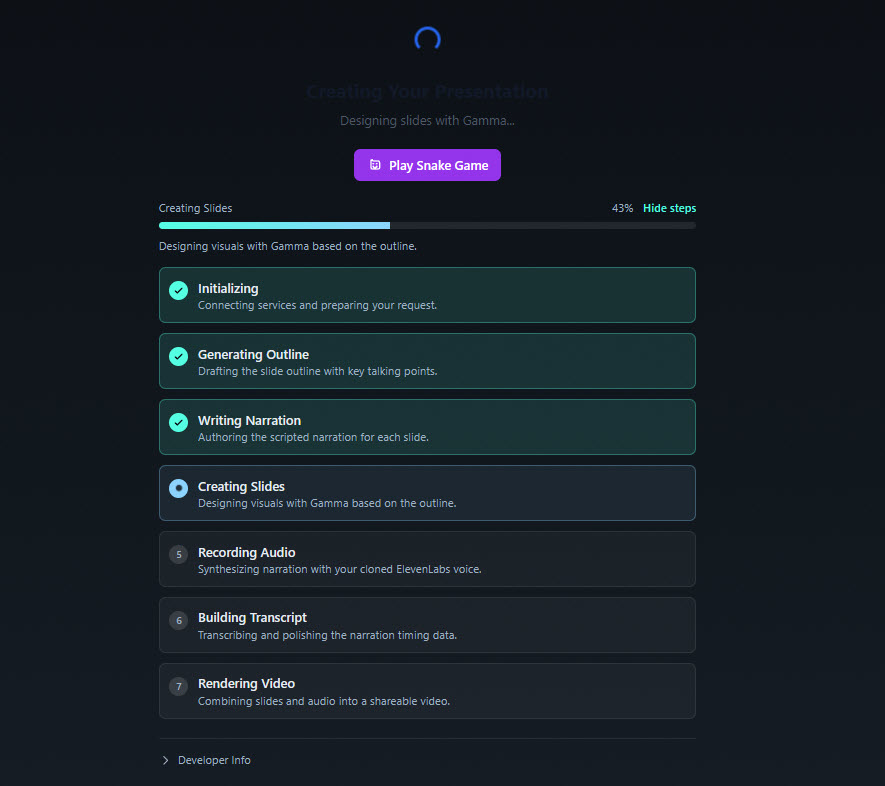The image size is (885, 786).
Task: Click the checkmark icon for Generating Outline
Action: [178, 356]
